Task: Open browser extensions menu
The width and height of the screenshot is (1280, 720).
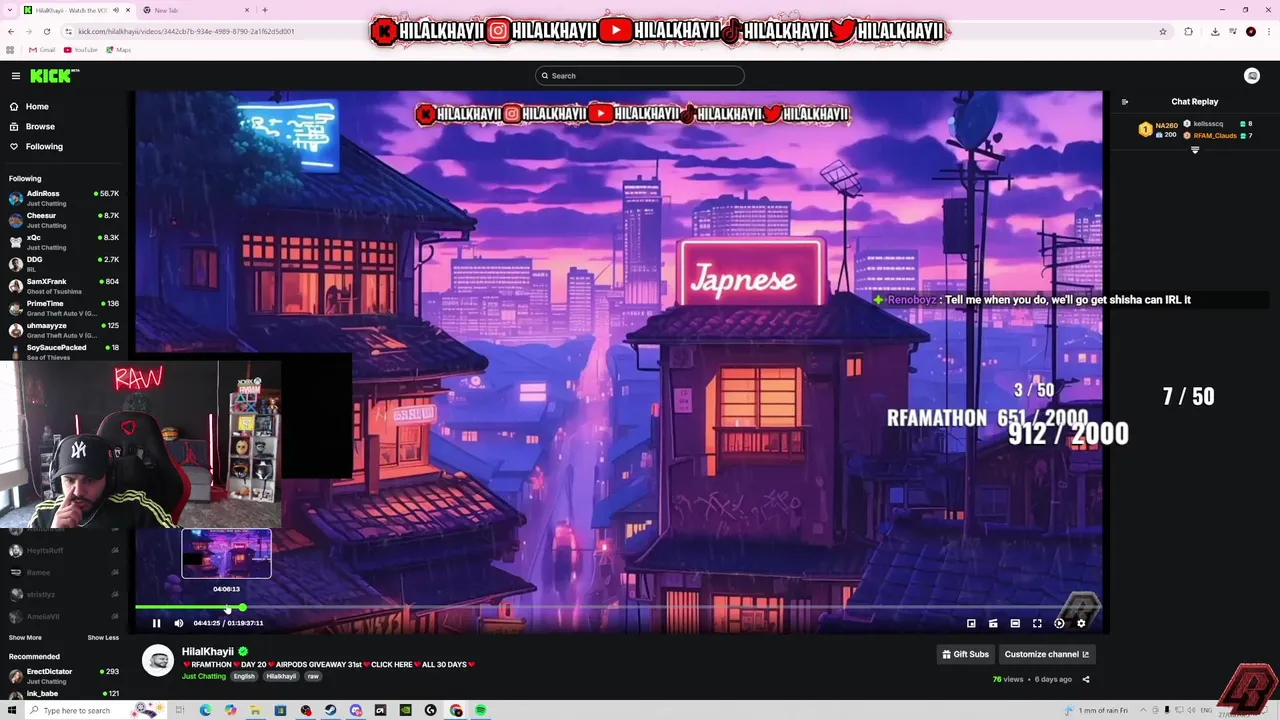Action: click(1189, 31)
